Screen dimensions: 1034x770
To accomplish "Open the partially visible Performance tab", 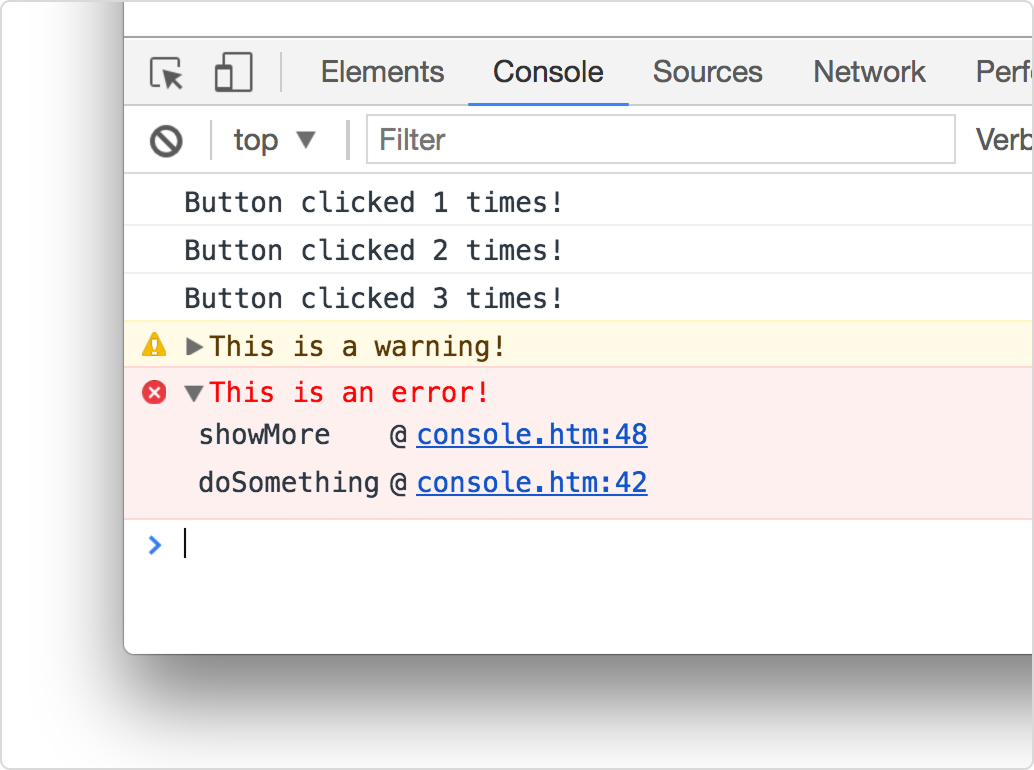I will [1003, 72].
